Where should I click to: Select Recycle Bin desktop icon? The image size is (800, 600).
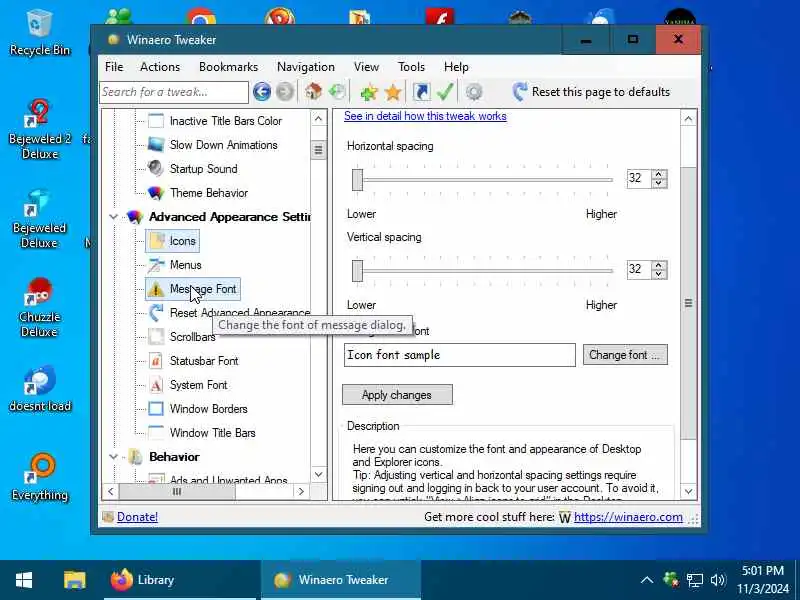pyautogui.click(x=39, y=33)
